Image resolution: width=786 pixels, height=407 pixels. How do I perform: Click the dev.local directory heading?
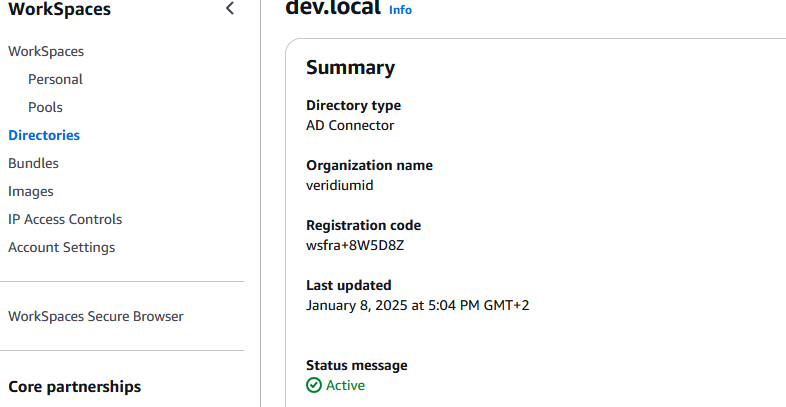[x=333, y=8]
